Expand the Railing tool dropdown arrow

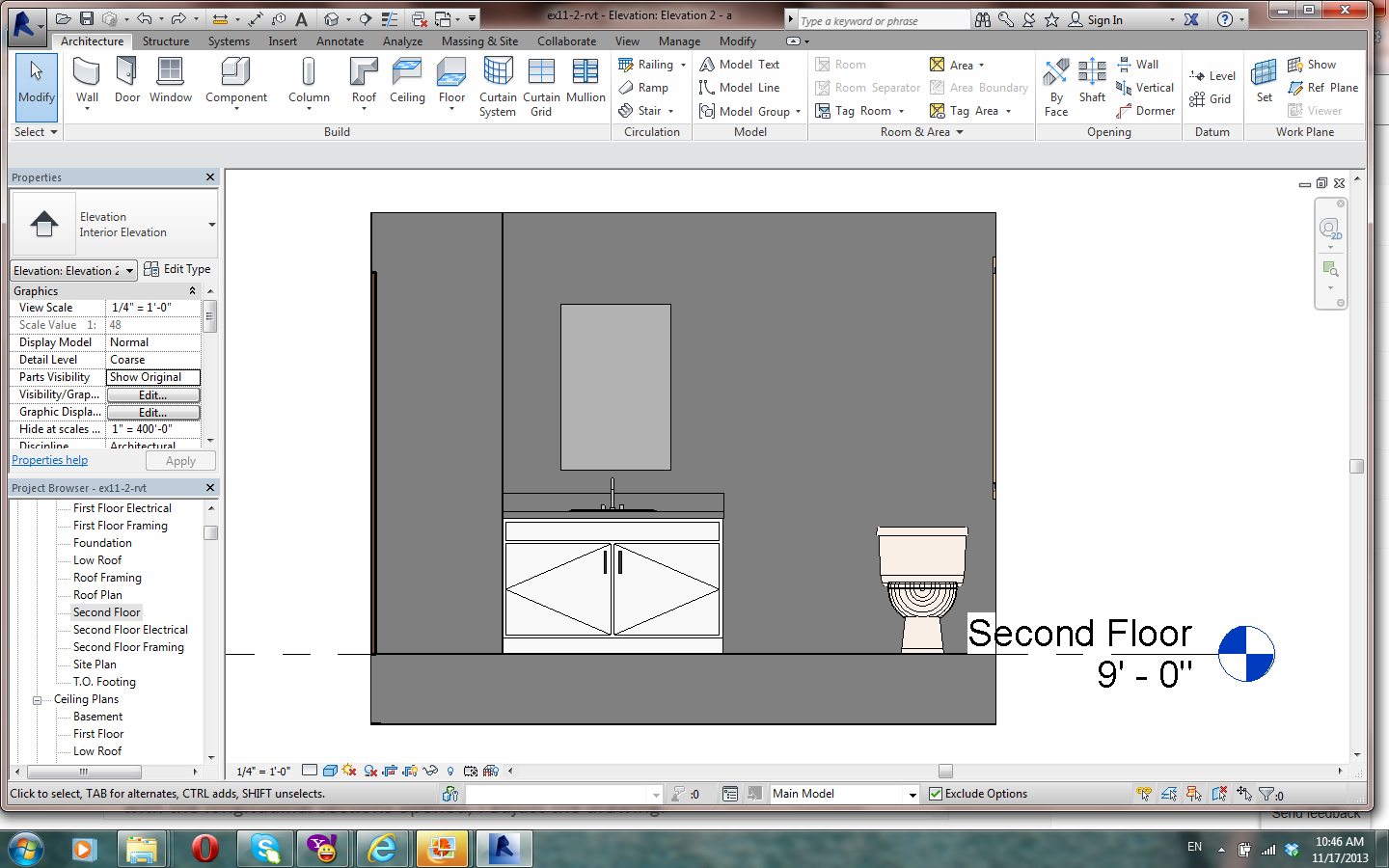(683, 65)
